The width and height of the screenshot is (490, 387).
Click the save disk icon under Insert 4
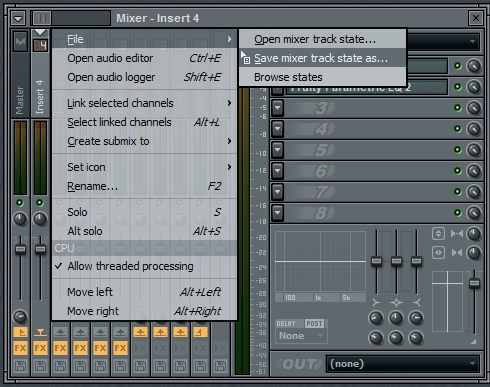click(x=40, y=366)
